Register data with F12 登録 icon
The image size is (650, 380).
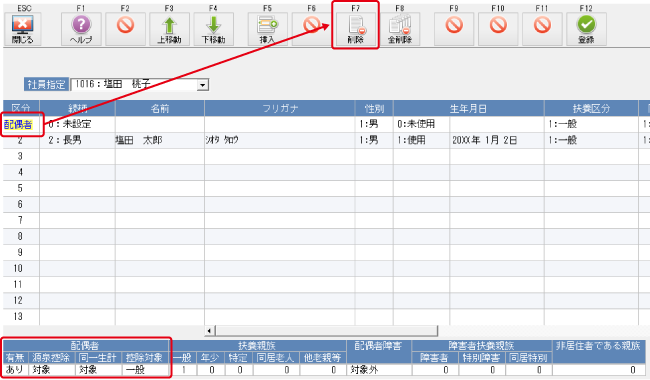coord(586,29)
